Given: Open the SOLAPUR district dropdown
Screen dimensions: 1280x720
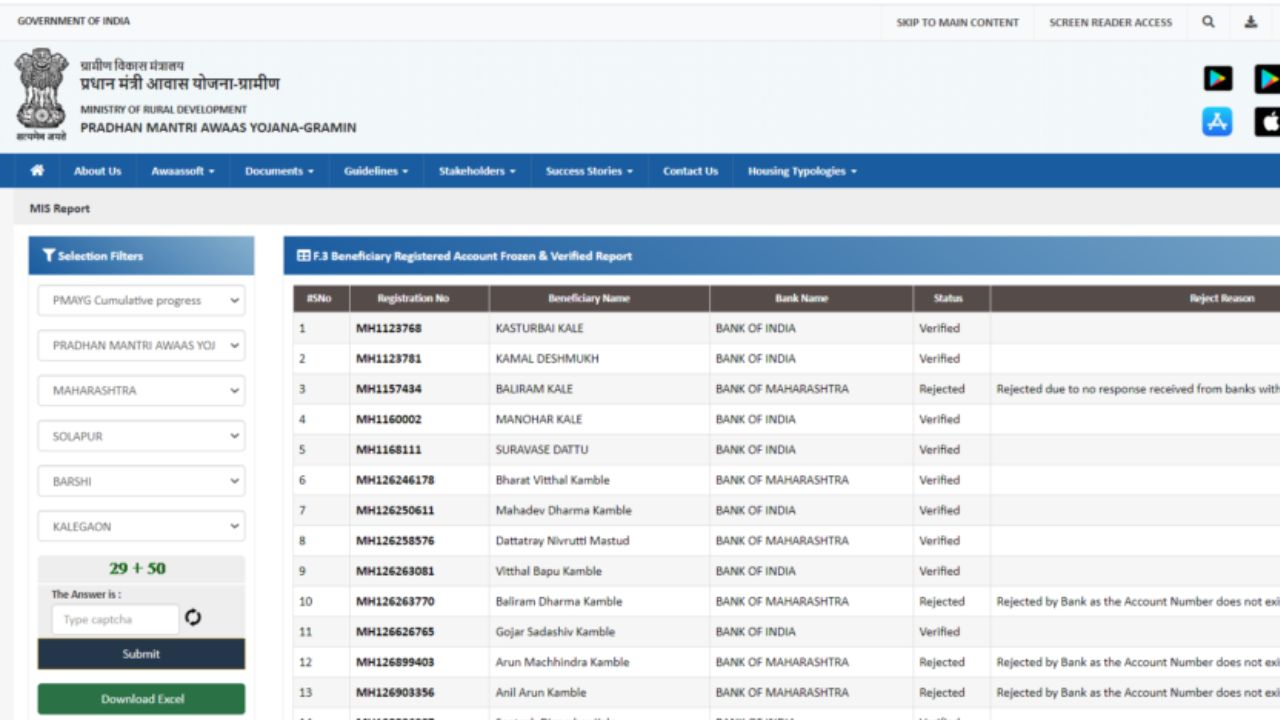Looking at the screenshot, I should (x=140, y=435).
